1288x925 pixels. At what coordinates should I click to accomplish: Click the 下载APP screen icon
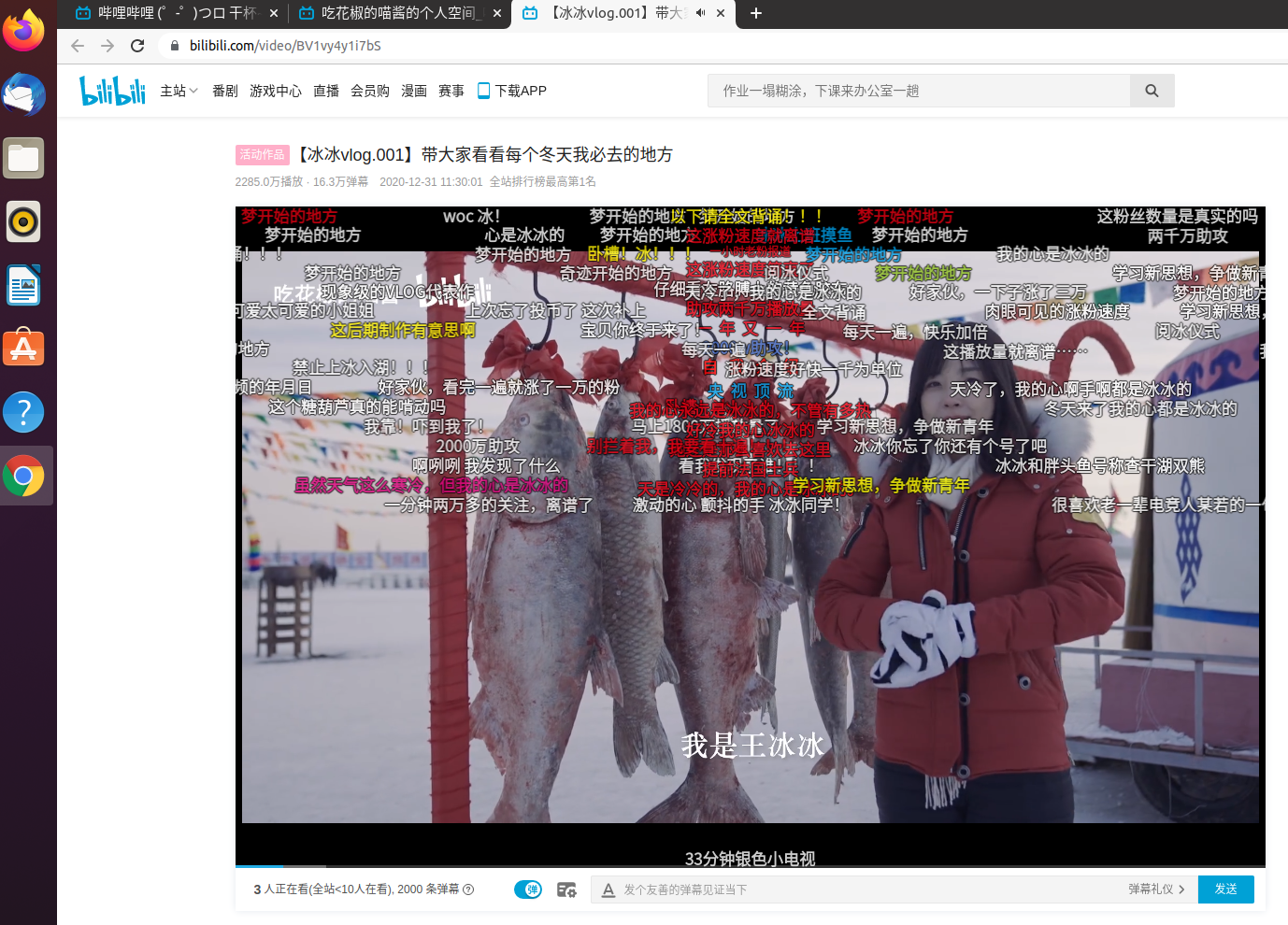click(483, 90)
